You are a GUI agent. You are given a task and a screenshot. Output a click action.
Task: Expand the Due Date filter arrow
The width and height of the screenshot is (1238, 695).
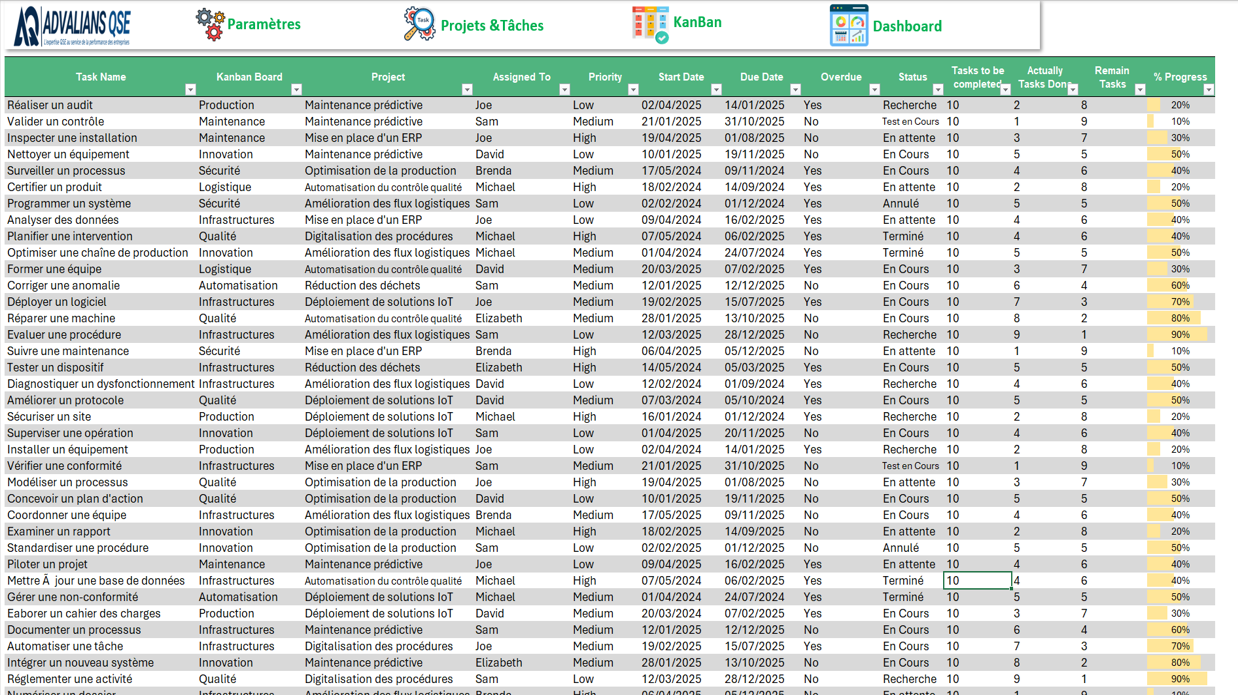coord(795,90)
